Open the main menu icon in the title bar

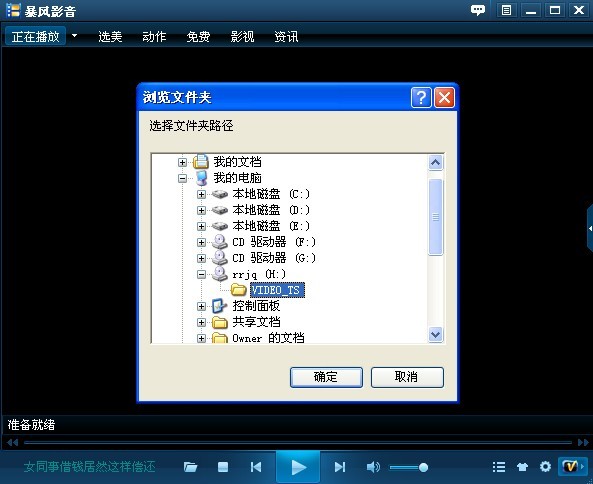coord(506,10)
